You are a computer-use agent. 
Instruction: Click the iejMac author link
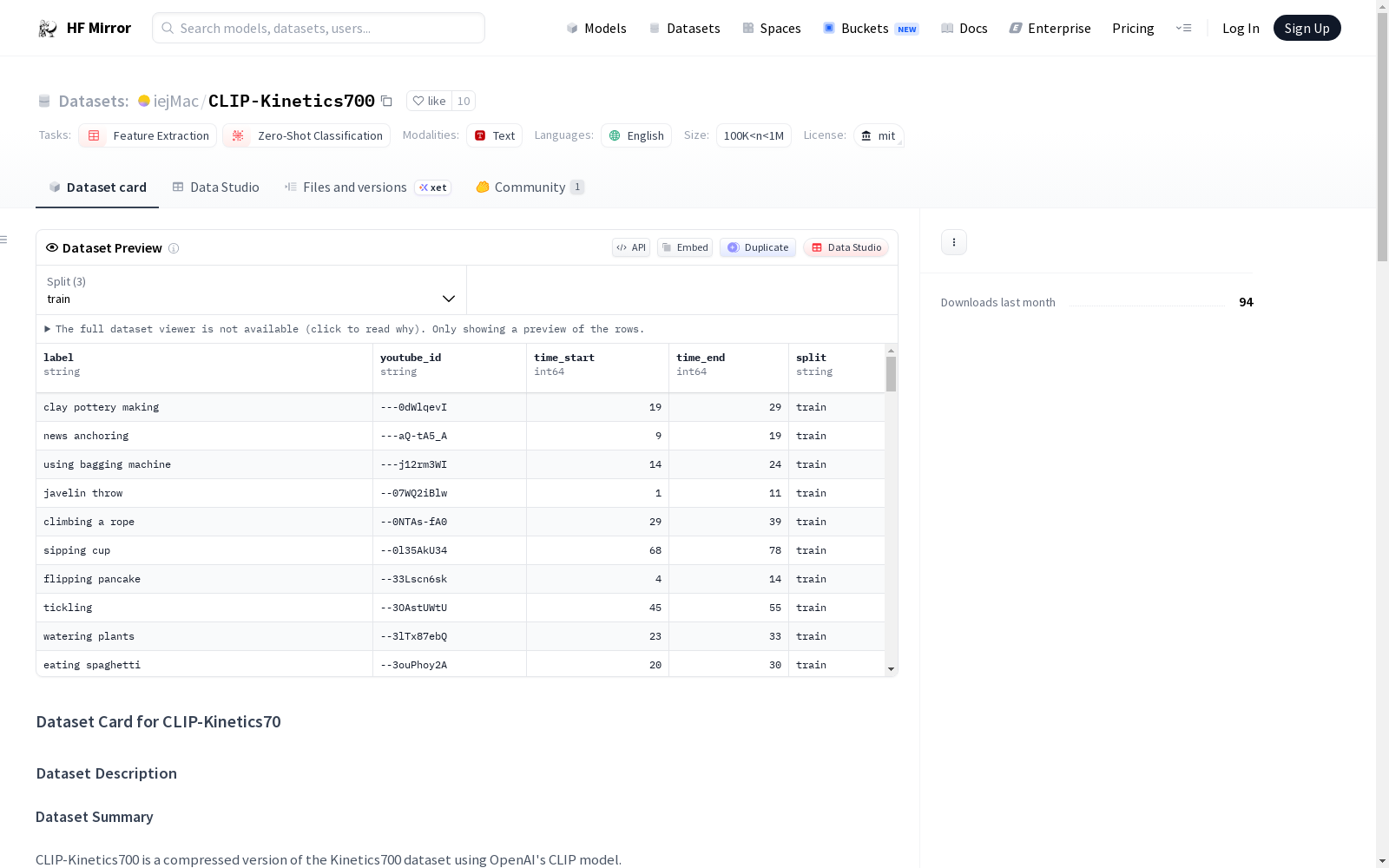(x=176, y=101)
